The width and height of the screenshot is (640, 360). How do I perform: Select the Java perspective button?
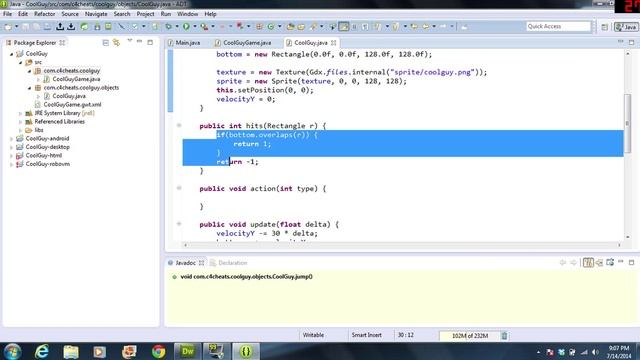[x=626, y=27]
